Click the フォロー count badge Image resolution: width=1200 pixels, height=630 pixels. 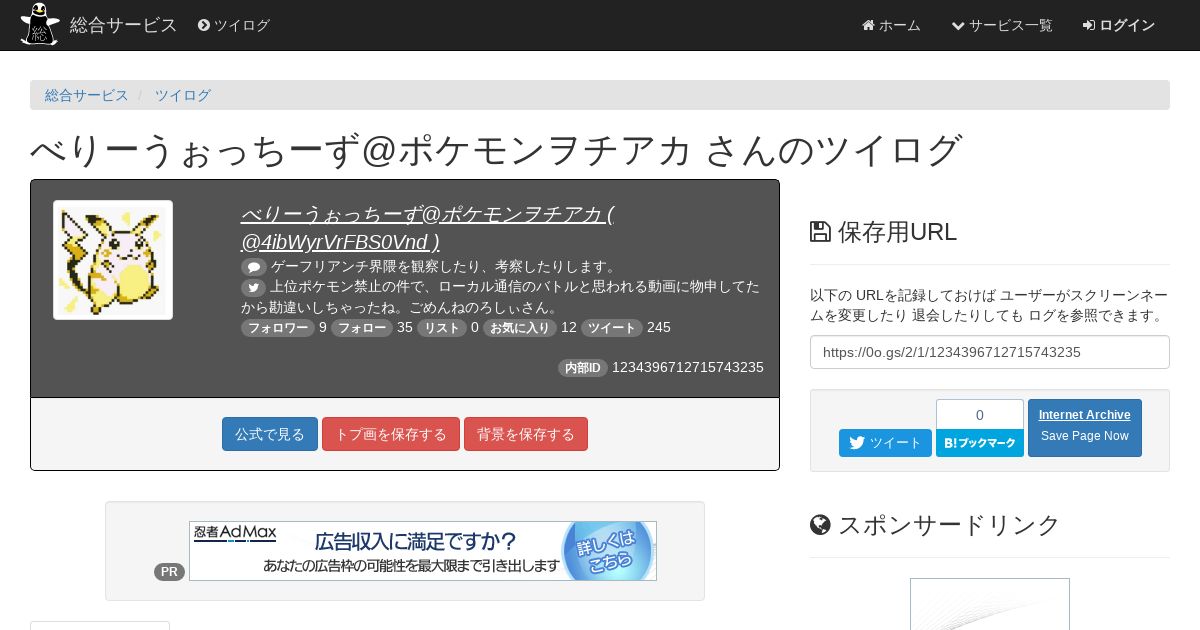pyautogui.click(x=362, y=328)
